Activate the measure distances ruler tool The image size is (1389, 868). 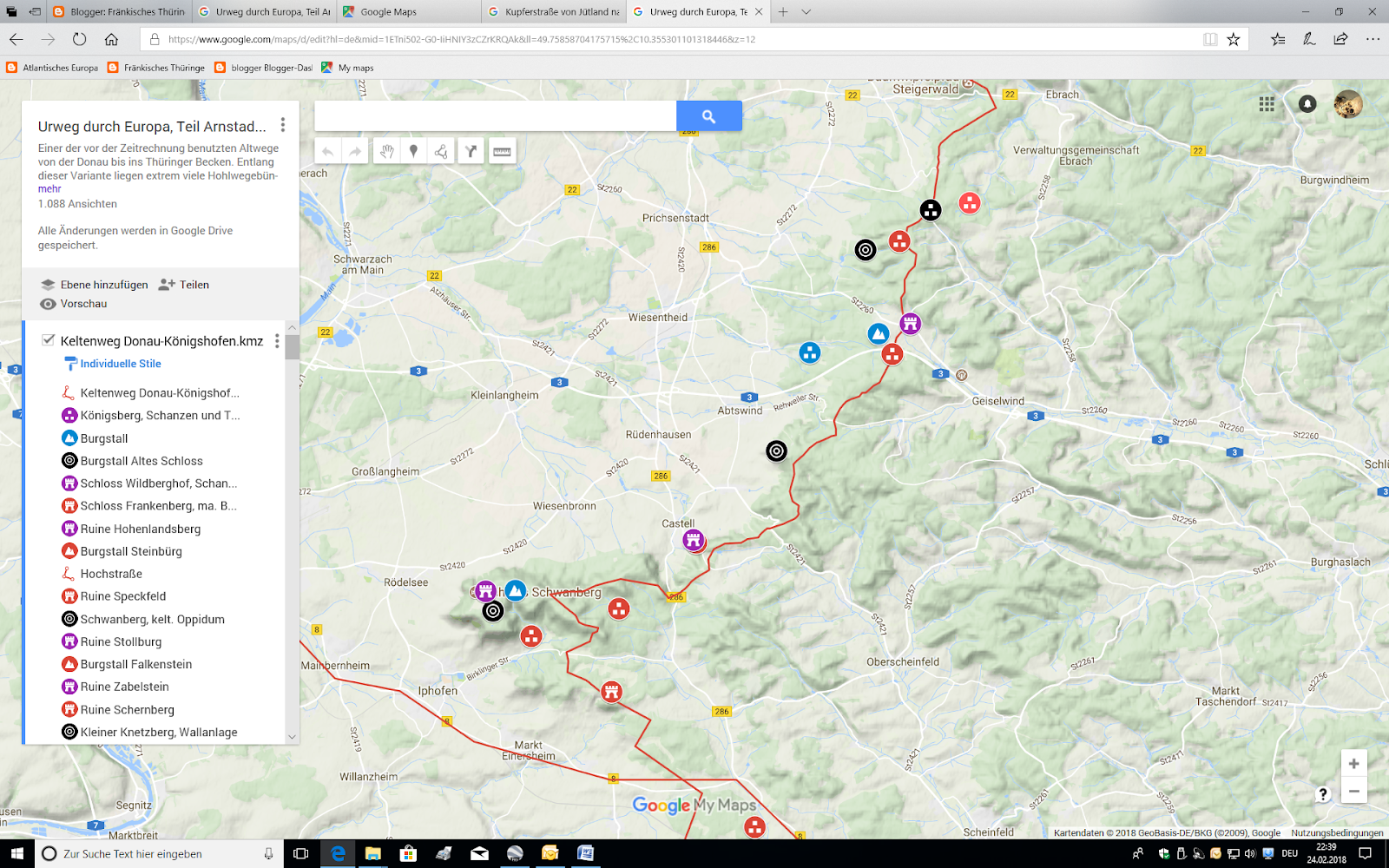[502, 151]
